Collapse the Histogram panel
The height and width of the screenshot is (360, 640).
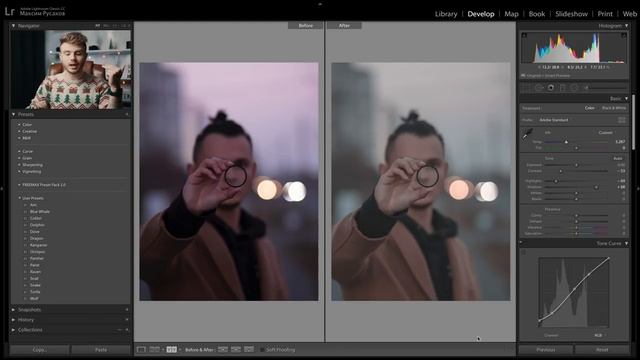click(627, 26)
